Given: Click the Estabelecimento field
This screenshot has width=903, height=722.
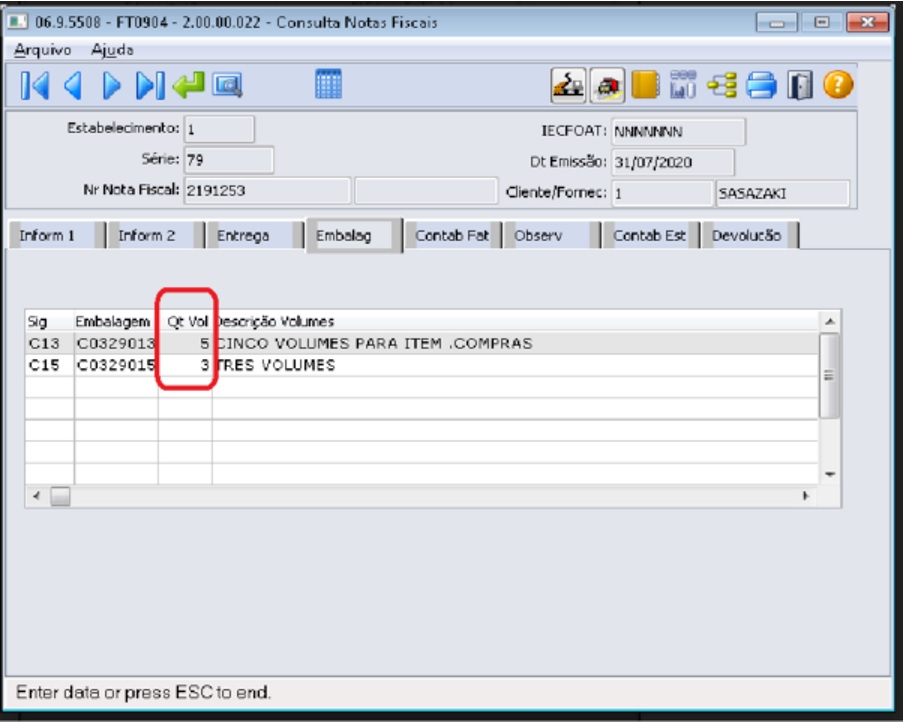Looking at the screenshot, I should coord(219,129).
